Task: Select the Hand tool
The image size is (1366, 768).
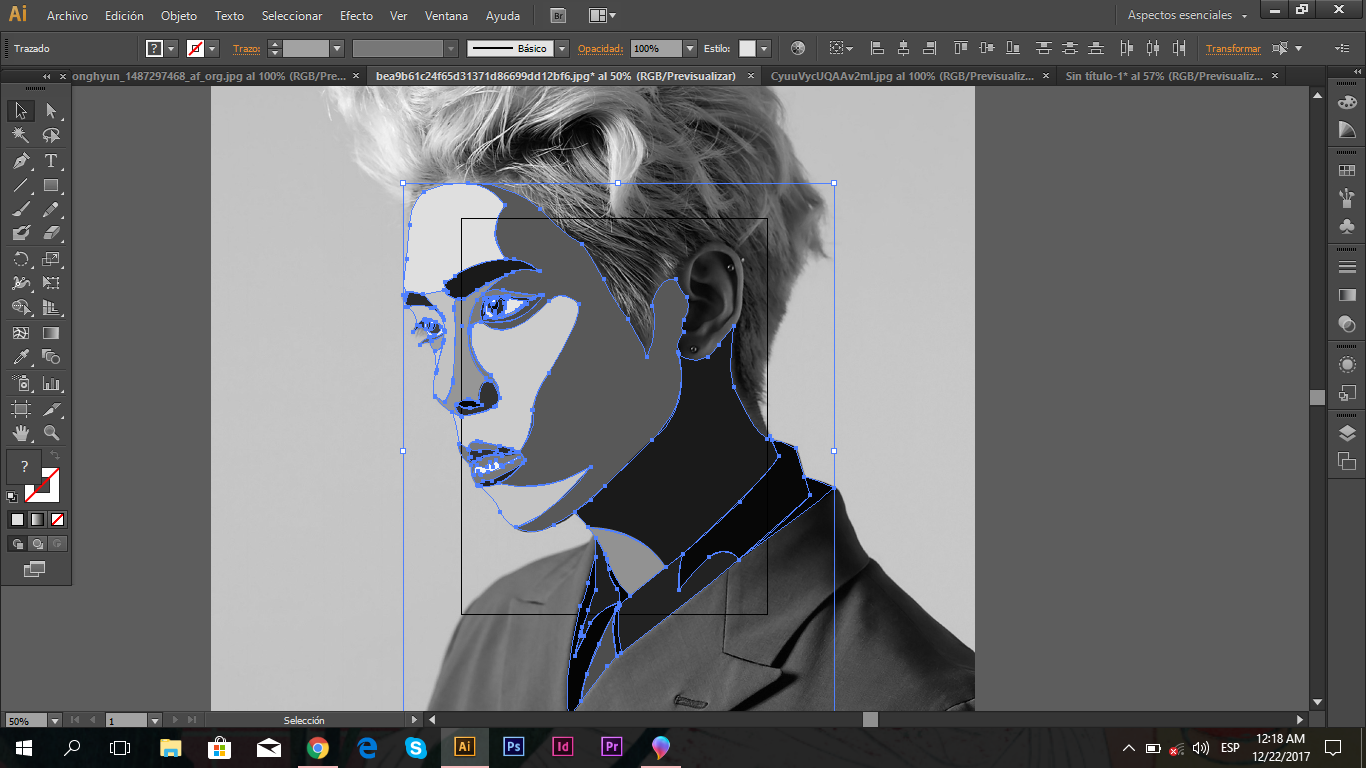Action: [x=21, y=433]
